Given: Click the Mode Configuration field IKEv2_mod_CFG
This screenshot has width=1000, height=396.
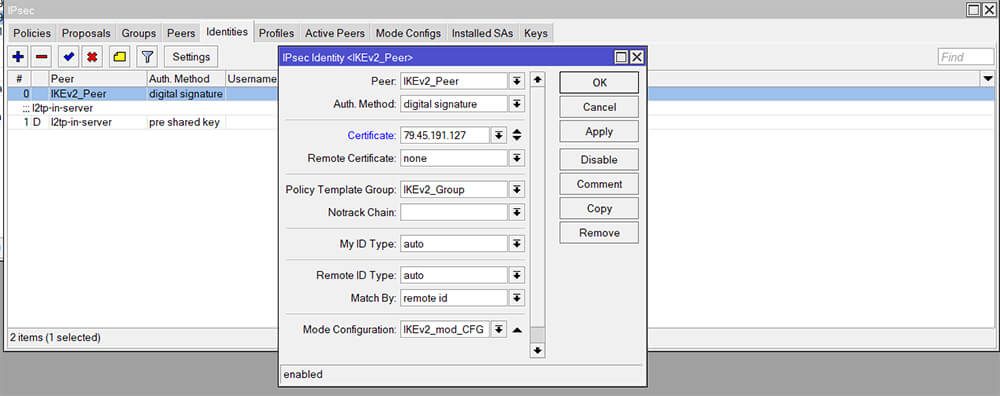Looking at the screenshot, I should coord(445,330).
